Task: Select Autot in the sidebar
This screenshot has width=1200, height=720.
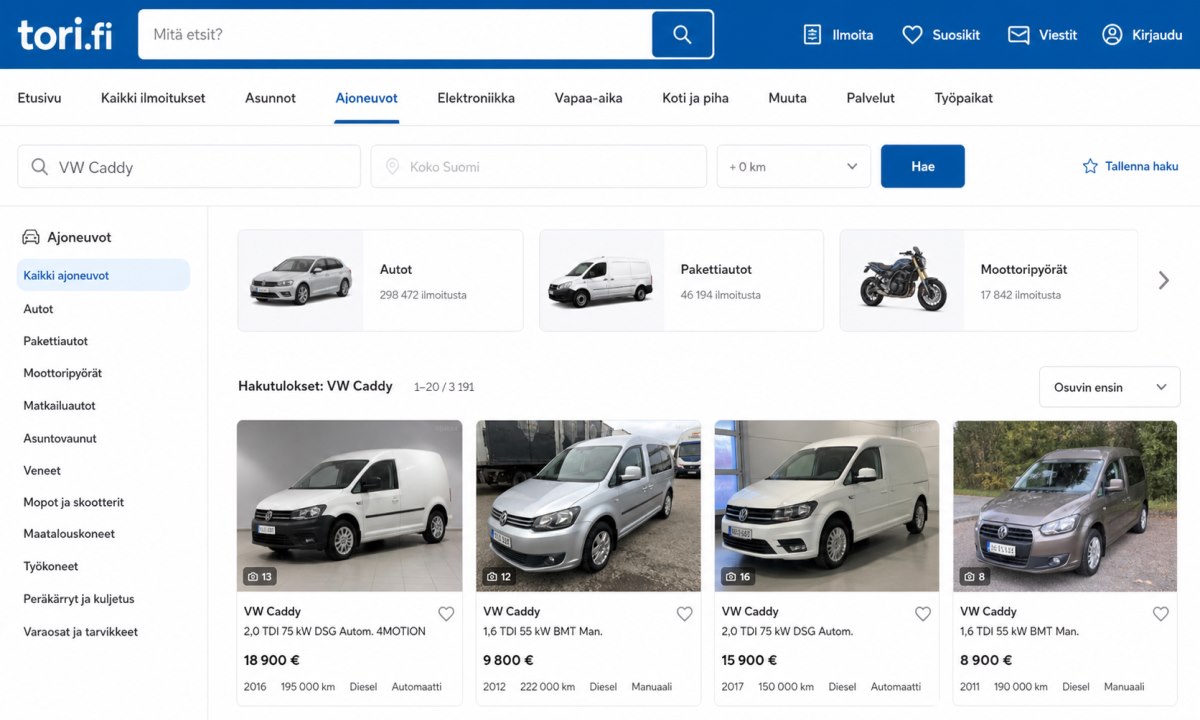Action: [38, 309]
